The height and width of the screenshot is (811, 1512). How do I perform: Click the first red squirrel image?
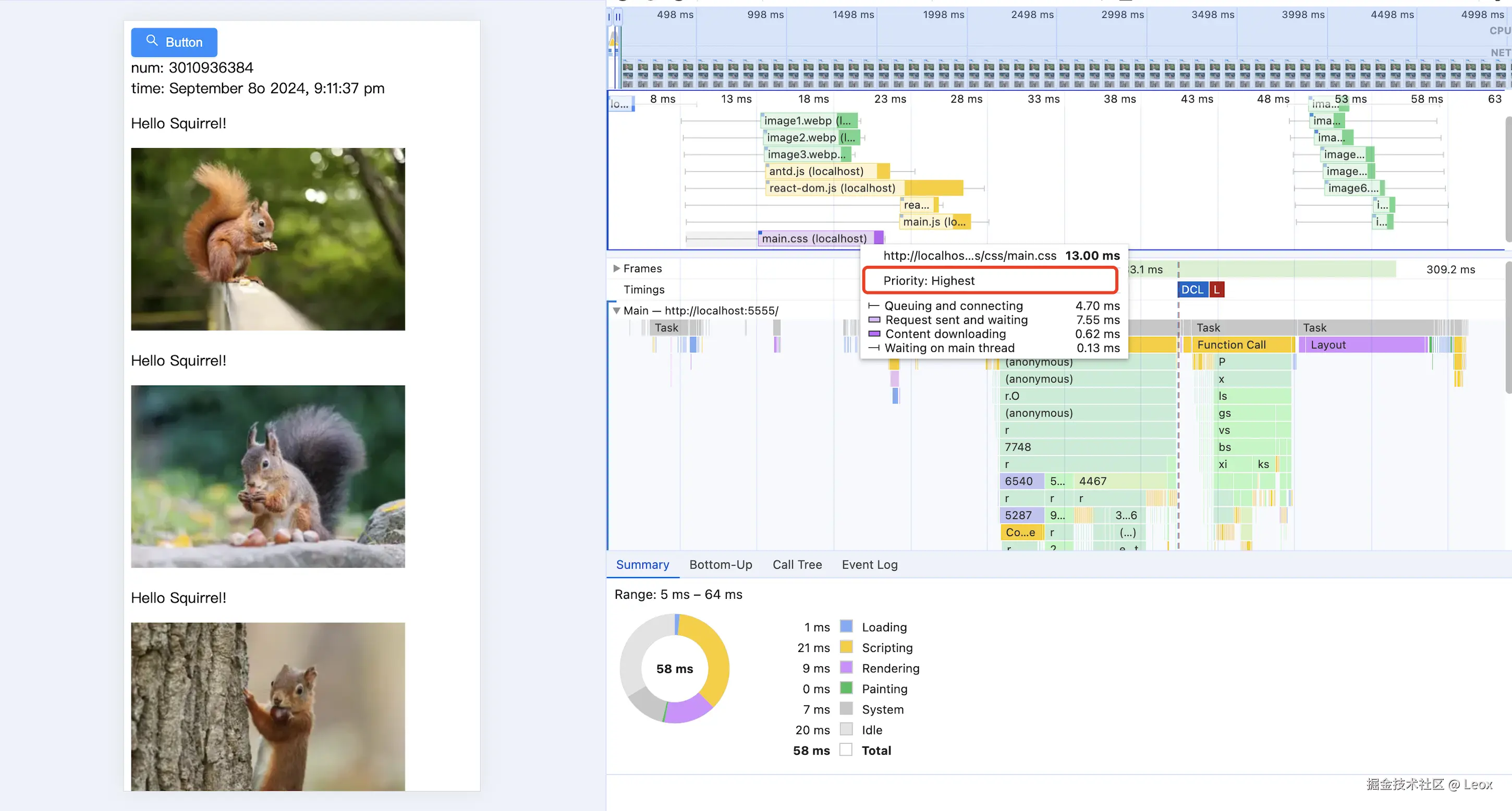point(267,239)
